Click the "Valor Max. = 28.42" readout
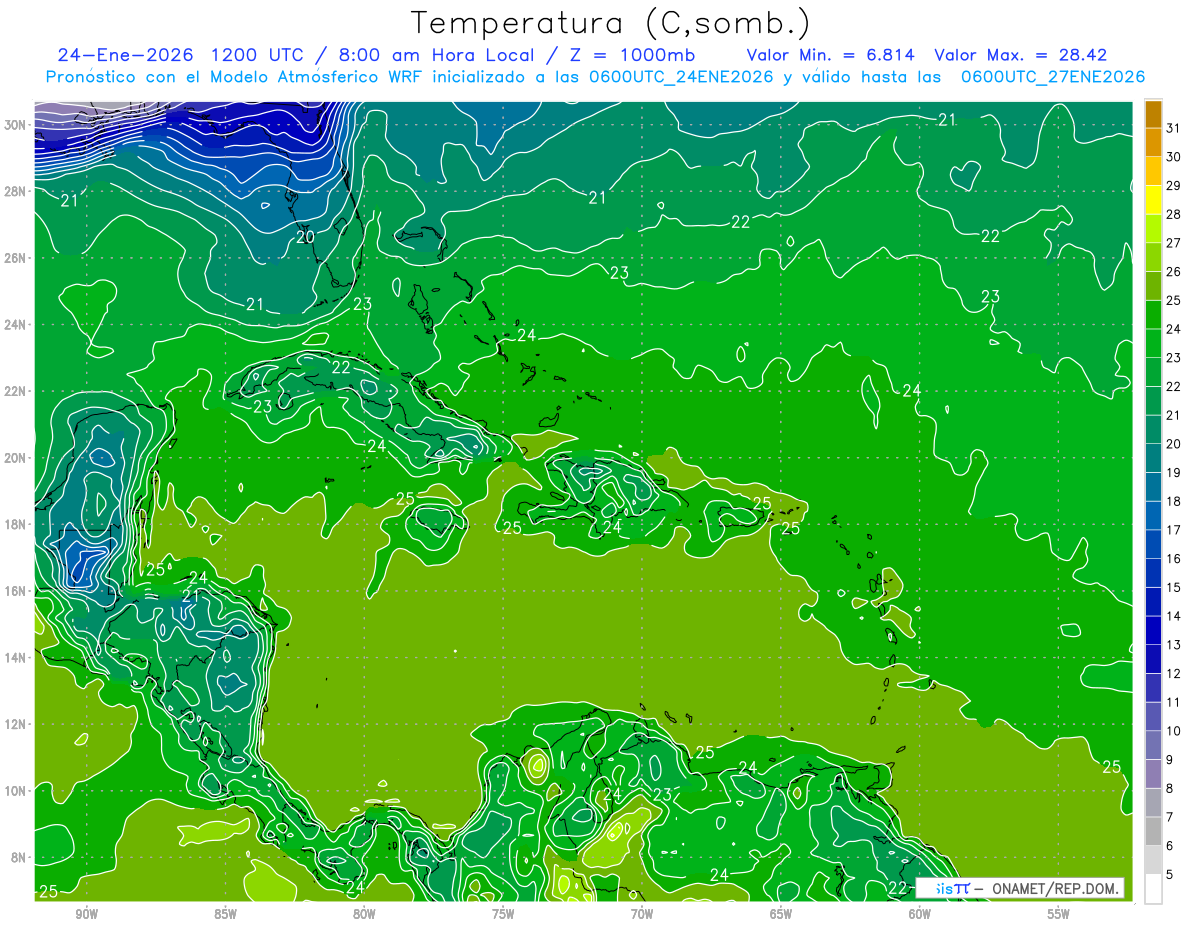Screen dimensions: 1200x927 pyautogui.click(x=1020, y=55)
